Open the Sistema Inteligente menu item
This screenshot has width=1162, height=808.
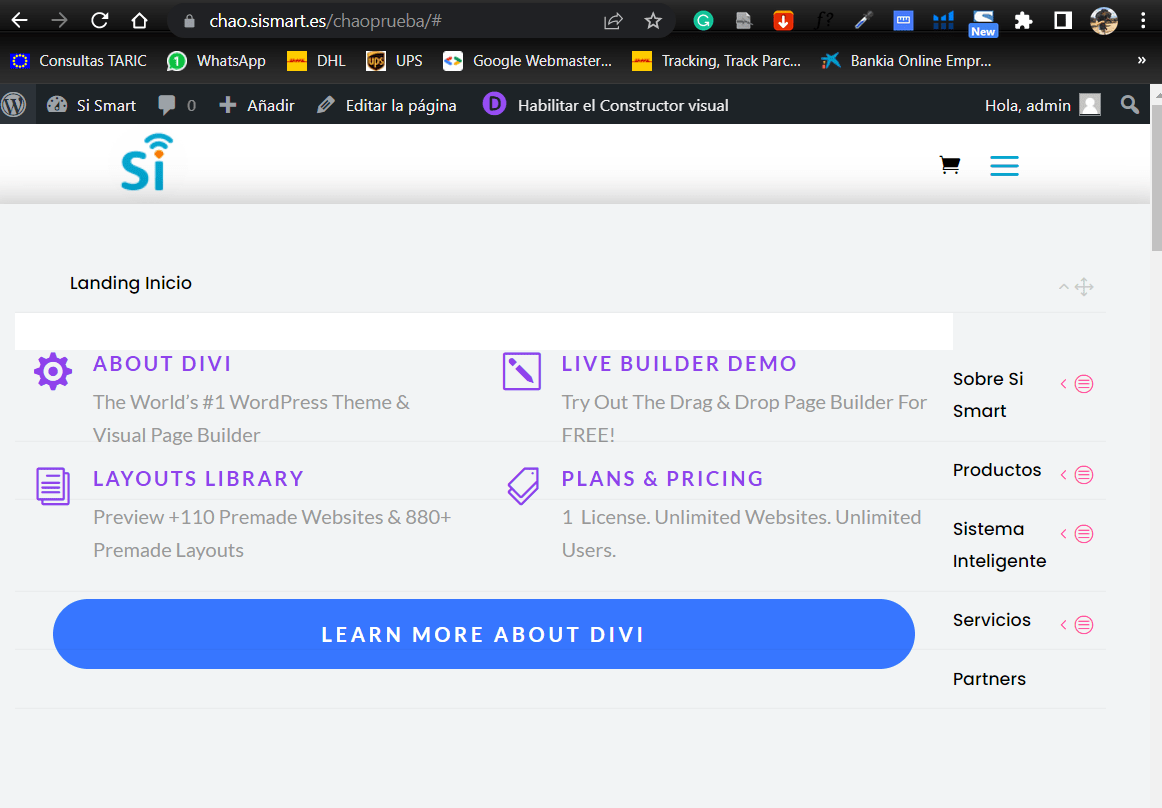(x=999, y=545)
